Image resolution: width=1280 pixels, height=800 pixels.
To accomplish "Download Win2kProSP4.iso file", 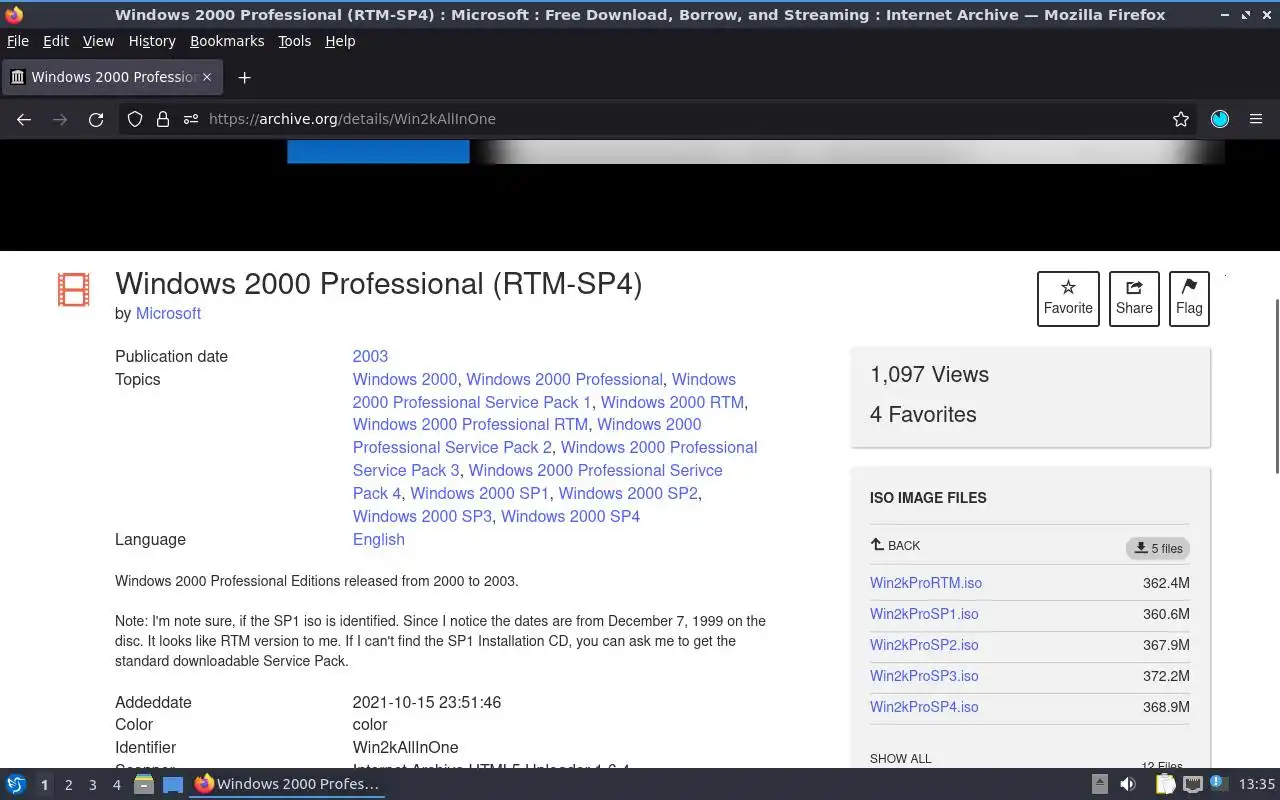I will (924, 707).
